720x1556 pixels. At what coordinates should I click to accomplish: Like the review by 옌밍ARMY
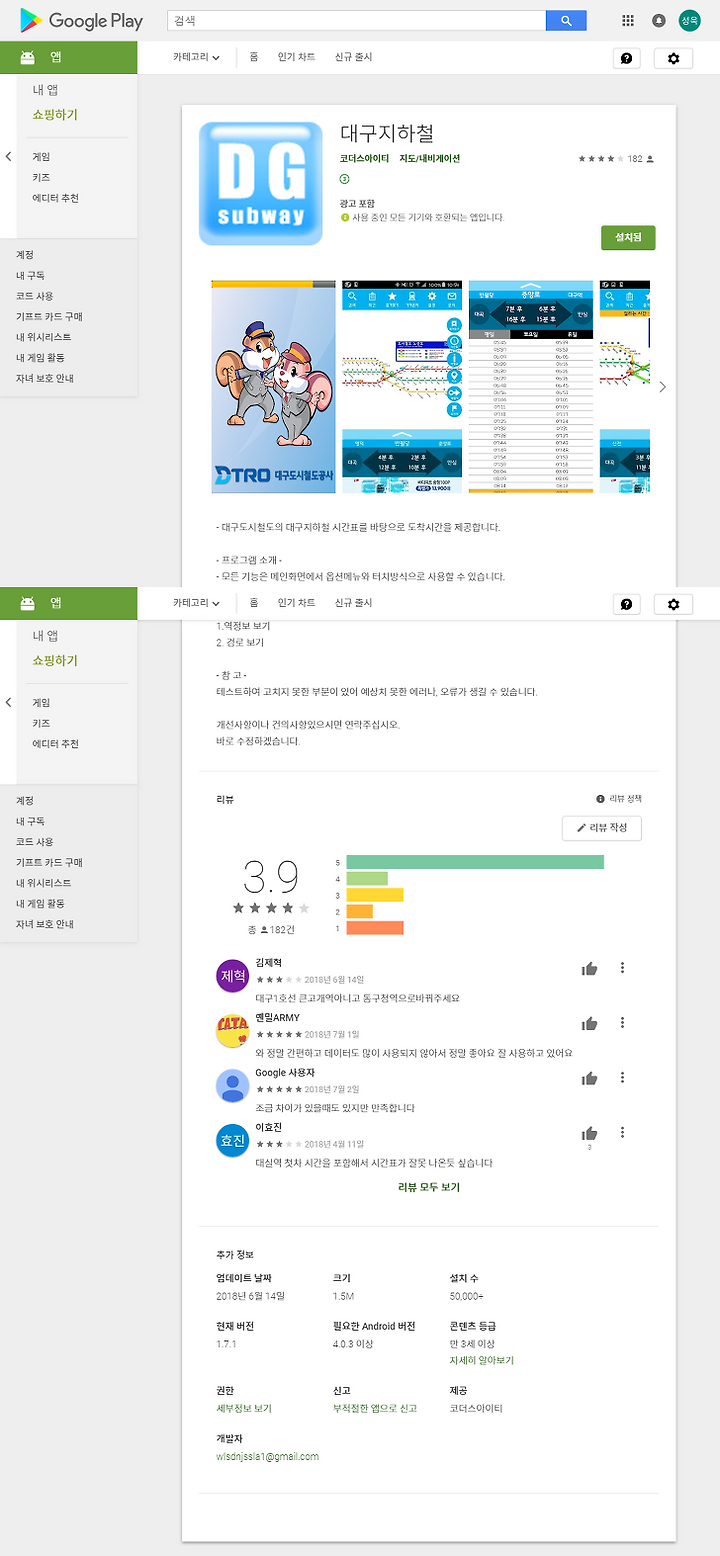coord(590,1023)
